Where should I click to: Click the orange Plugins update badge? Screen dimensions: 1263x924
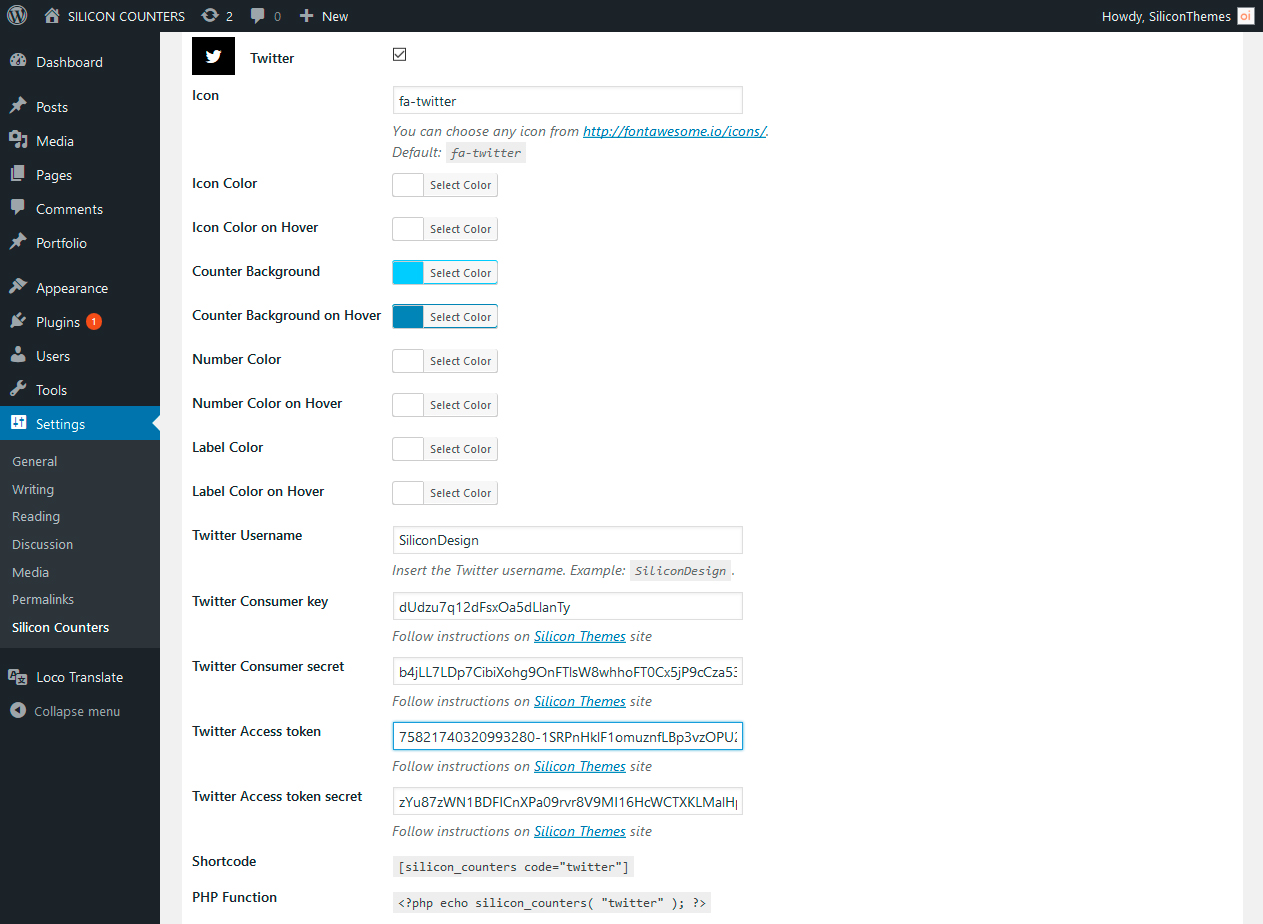tap(94, 321)
